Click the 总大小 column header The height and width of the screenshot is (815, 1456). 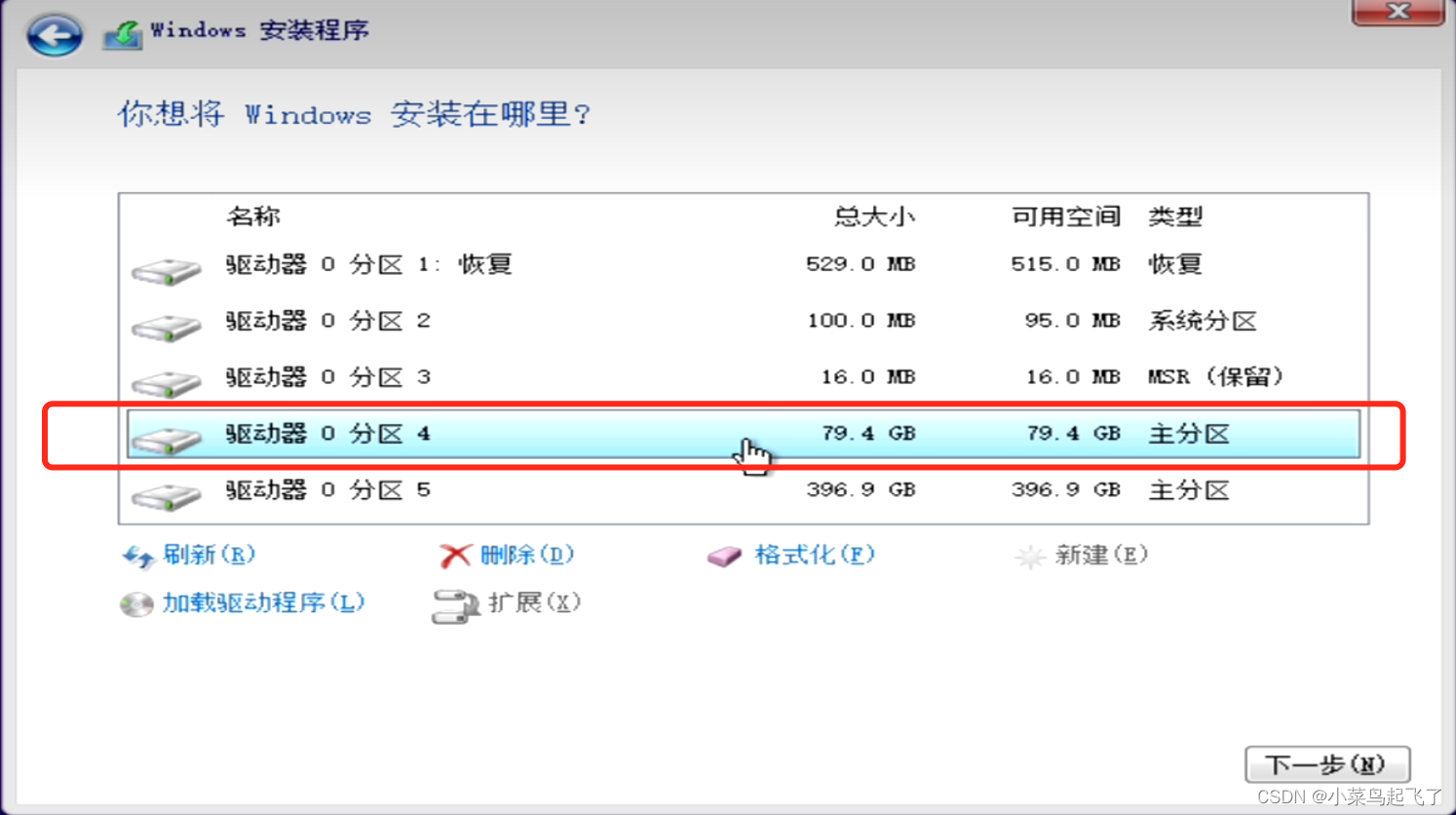[874, 216]
